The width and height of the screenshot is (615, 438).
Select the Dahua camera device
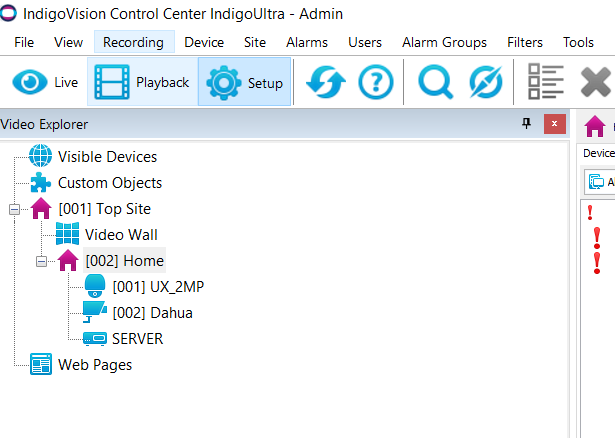click(152, 313)
